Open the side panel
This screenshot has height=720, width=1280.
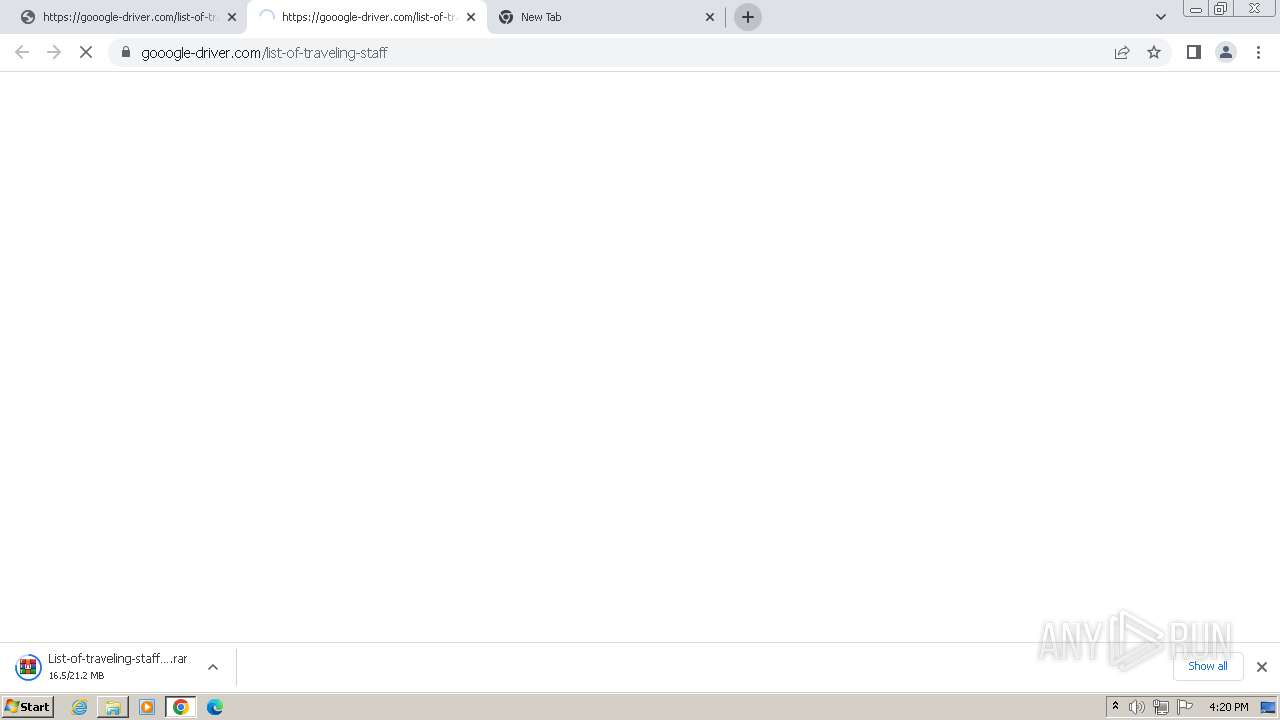[1193, 52]
